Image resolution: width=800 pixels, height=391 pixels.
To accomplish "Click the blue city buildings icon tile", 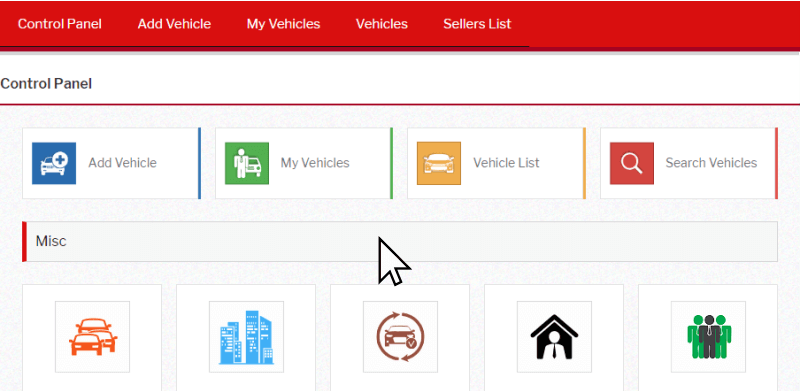I will (246, 337).
